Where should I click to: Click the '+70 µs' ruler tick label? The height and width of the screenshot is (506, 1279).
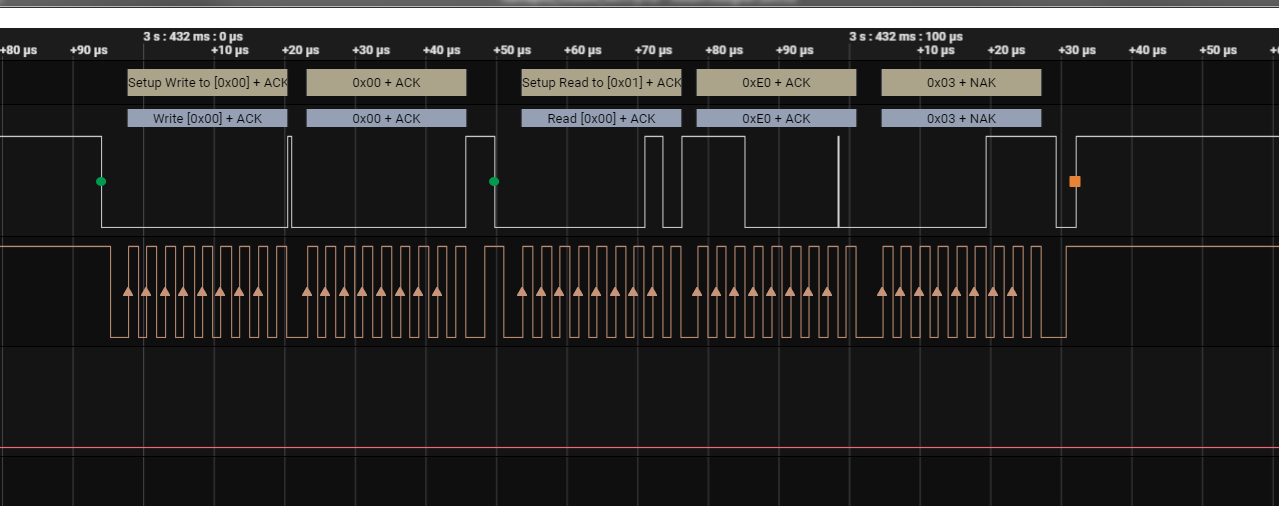pos(654,50)
